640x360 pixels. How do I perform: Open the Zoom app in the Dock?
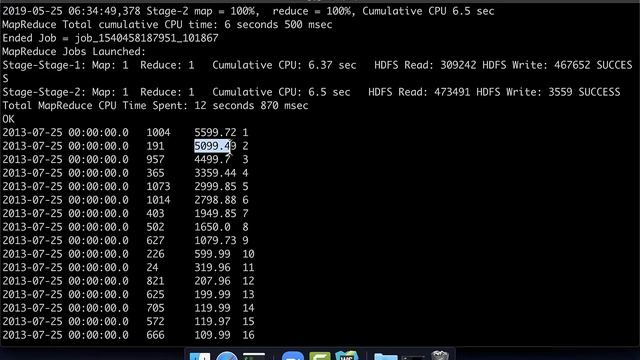(293, 356)
